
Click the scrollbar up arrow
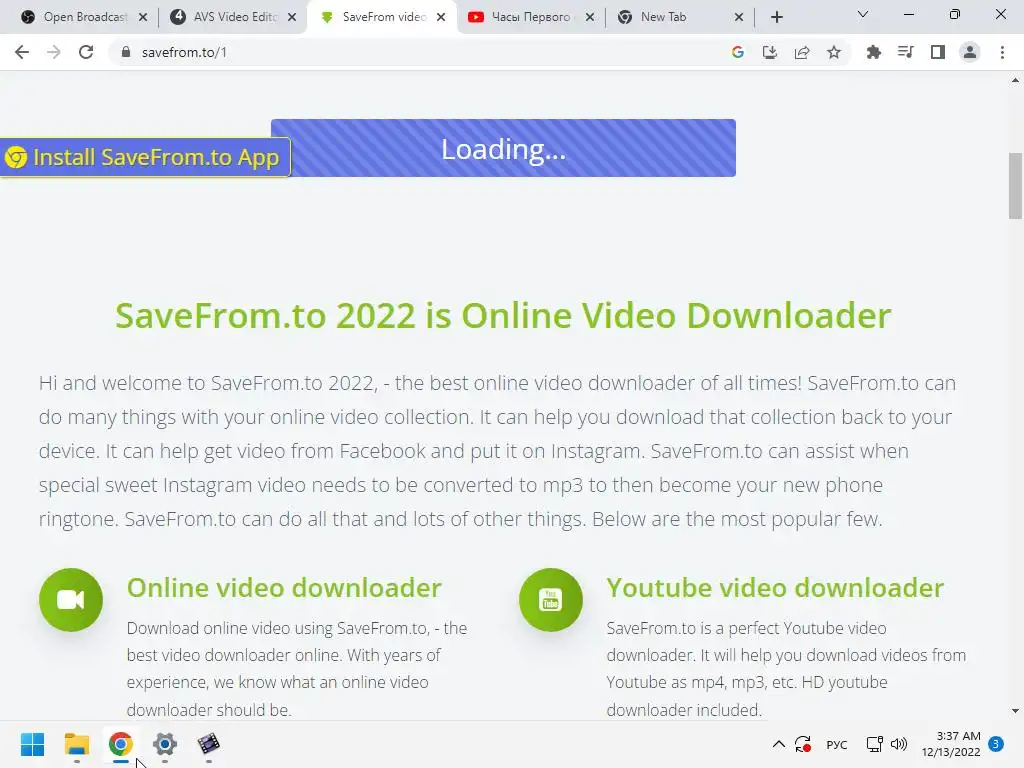(1015, 80)
